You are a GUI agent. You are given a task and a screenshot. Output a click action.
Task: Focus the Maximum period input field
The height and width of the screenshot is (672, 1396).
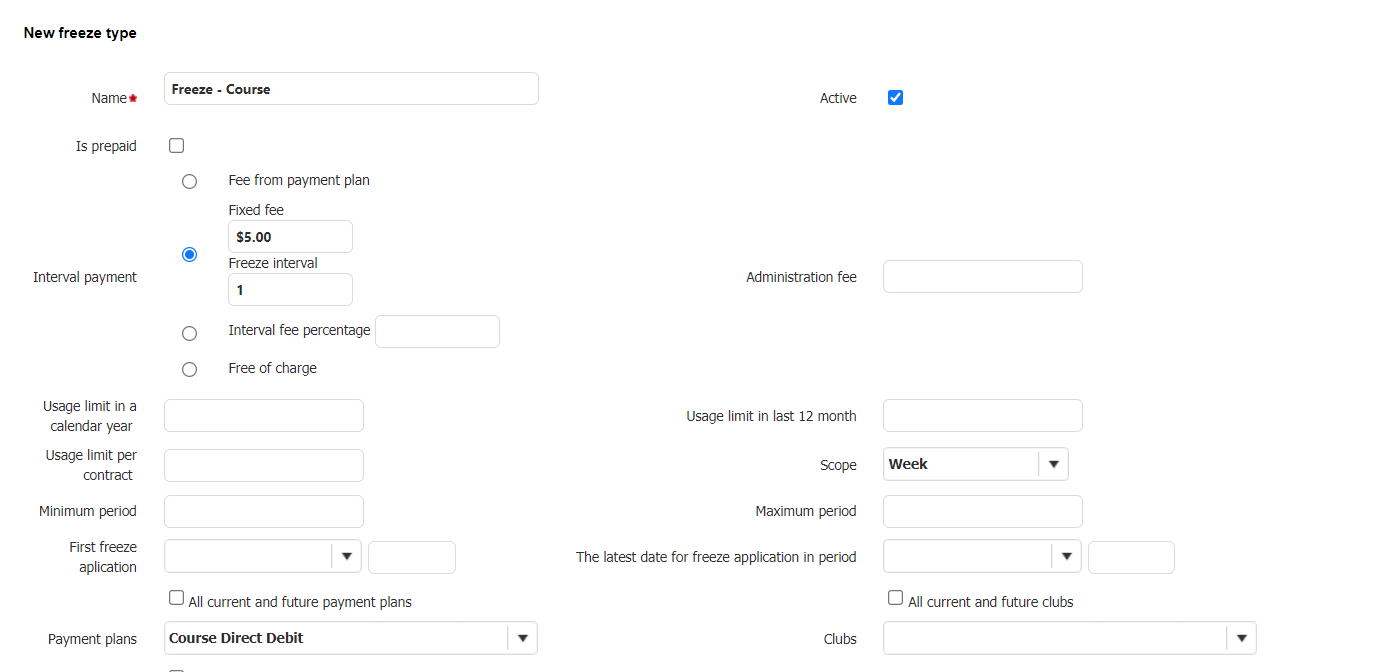click(x=982, y=511)
